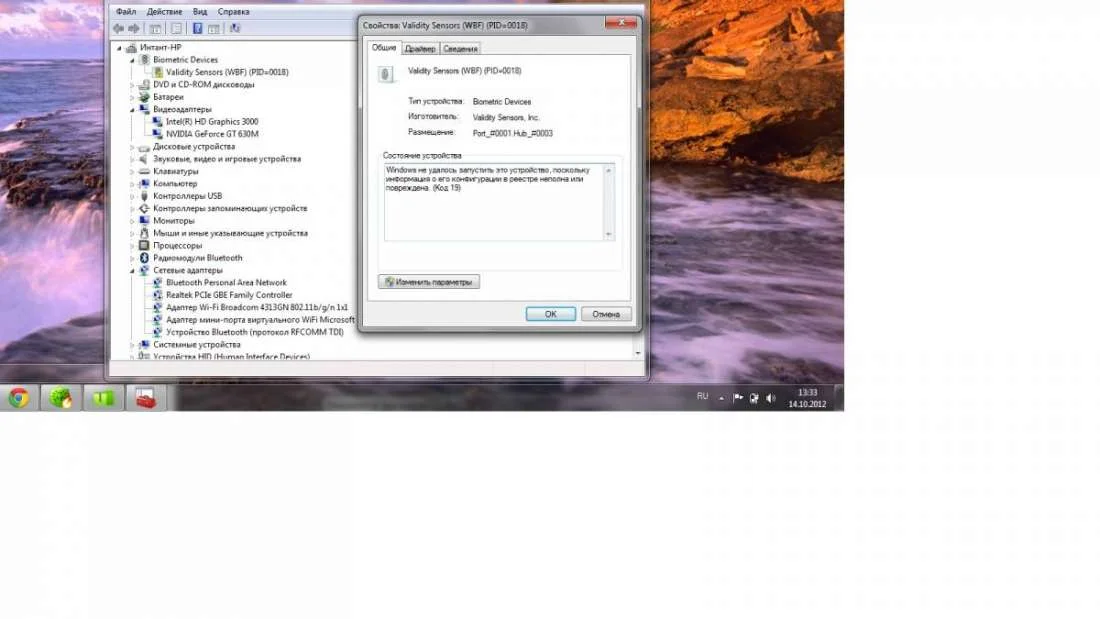Click the Bluetooth radio modules icon
Screen dimensions: 1100x619
pyautogui.click(x=145, y=258)
